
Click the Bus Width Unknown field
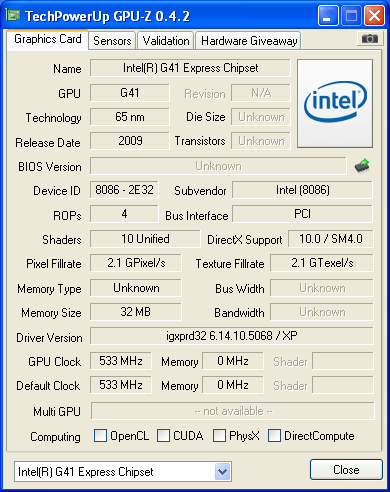click(322, 288)
